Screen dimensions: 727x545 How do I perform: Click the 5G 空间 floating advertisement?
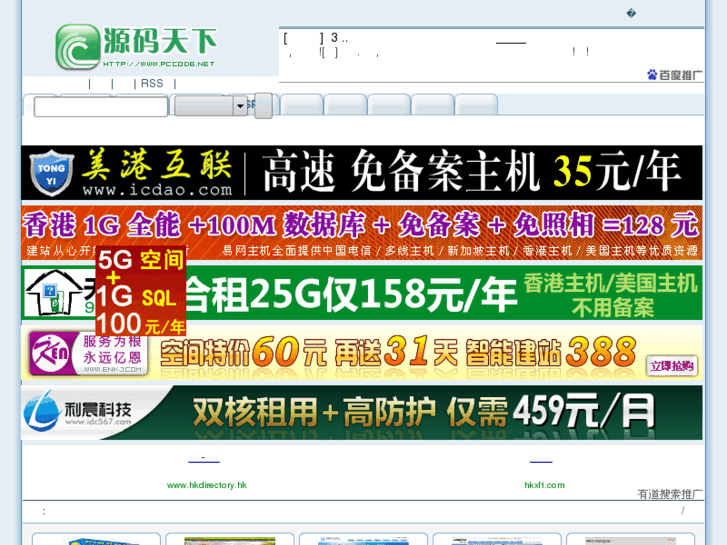141,291
